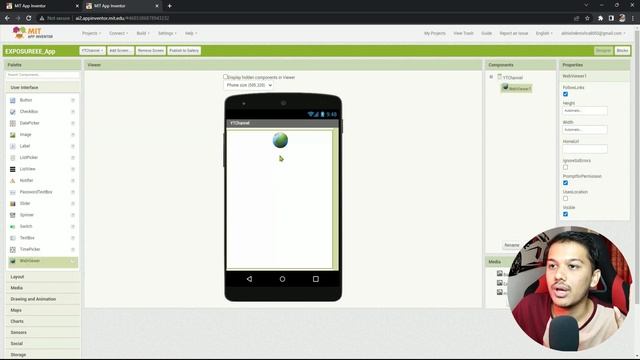This screenshot has width=640, height=360.
Task: Click the globe WebViewer icon on phone screen
Action: [280, 140]
